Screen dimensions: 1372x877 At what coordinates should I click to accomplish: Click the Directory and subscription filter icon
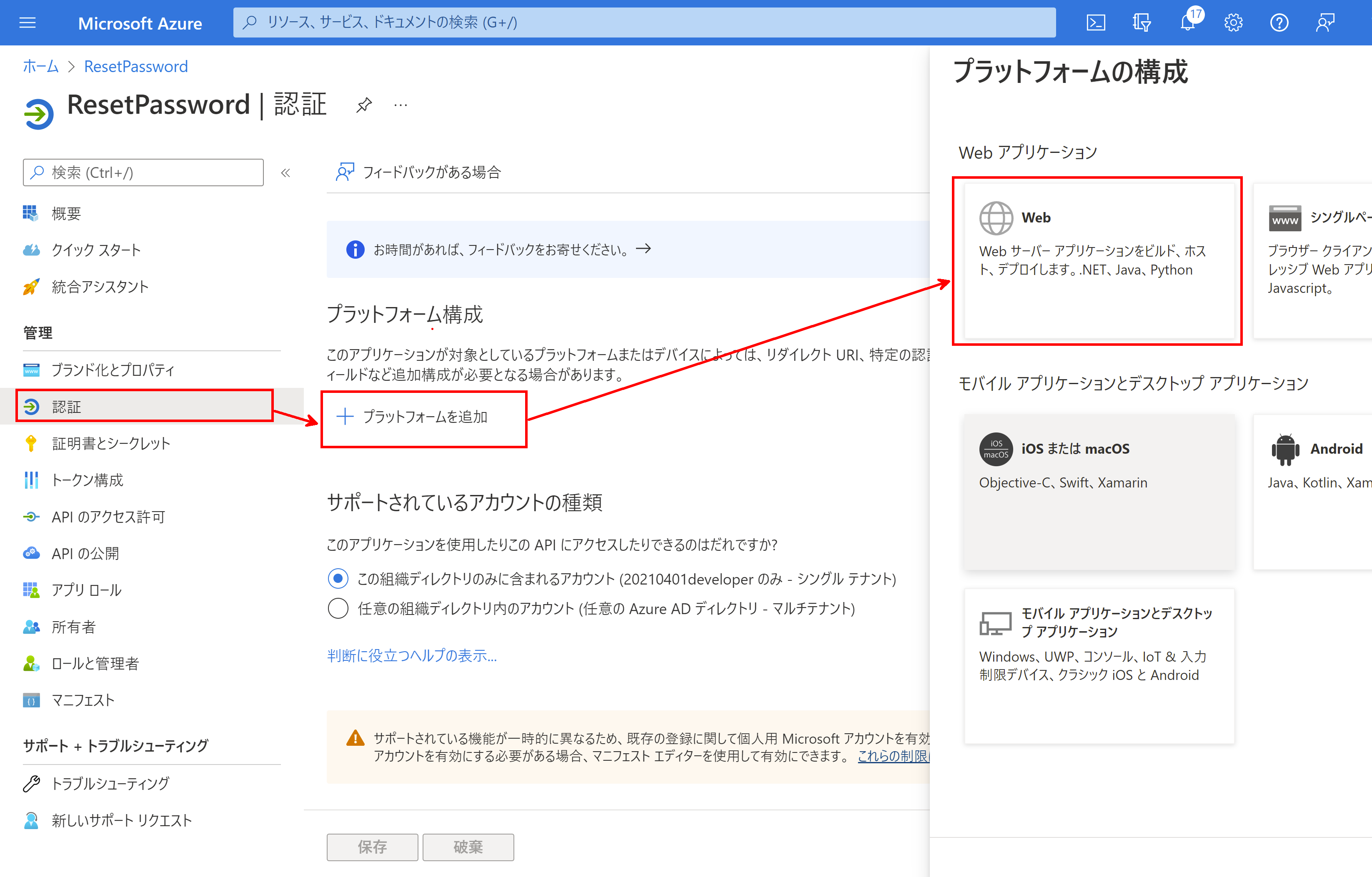pos(1141,23)
